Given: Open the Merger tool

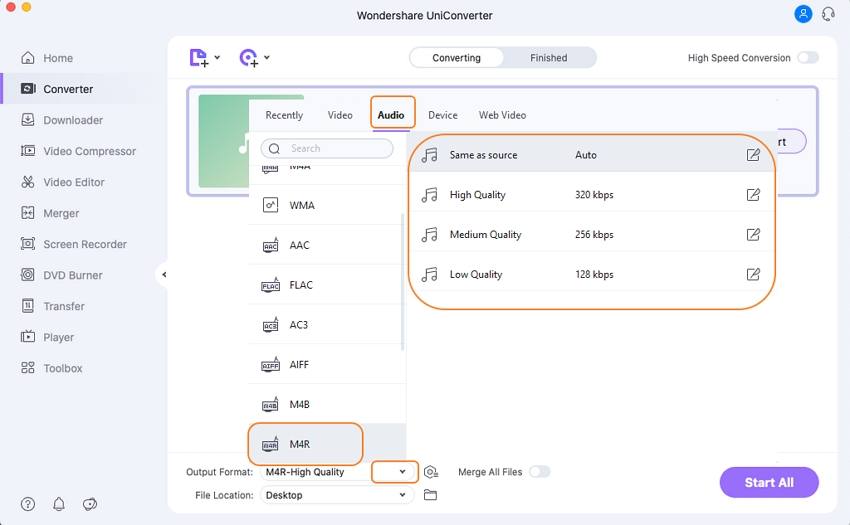Looking at the screenshot, I should point(50,213).
